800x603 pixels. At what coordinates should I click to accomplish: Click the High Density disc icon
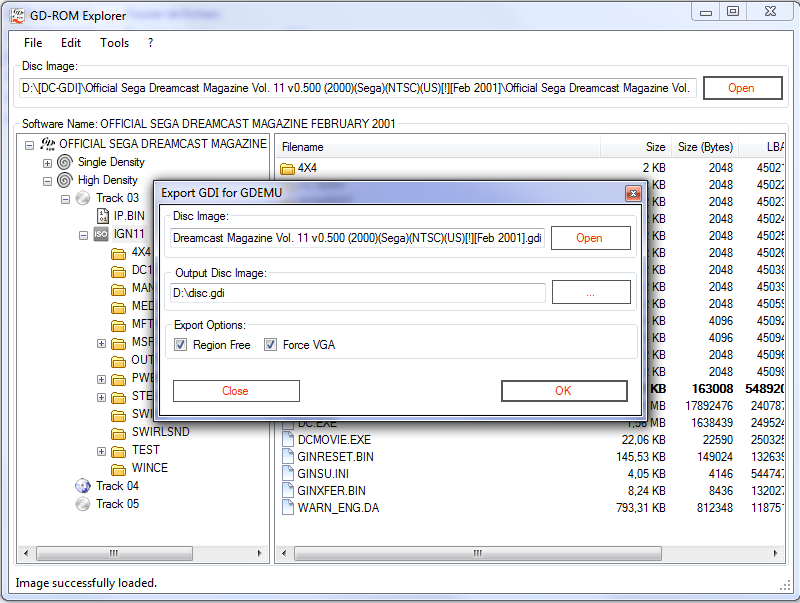65,180
